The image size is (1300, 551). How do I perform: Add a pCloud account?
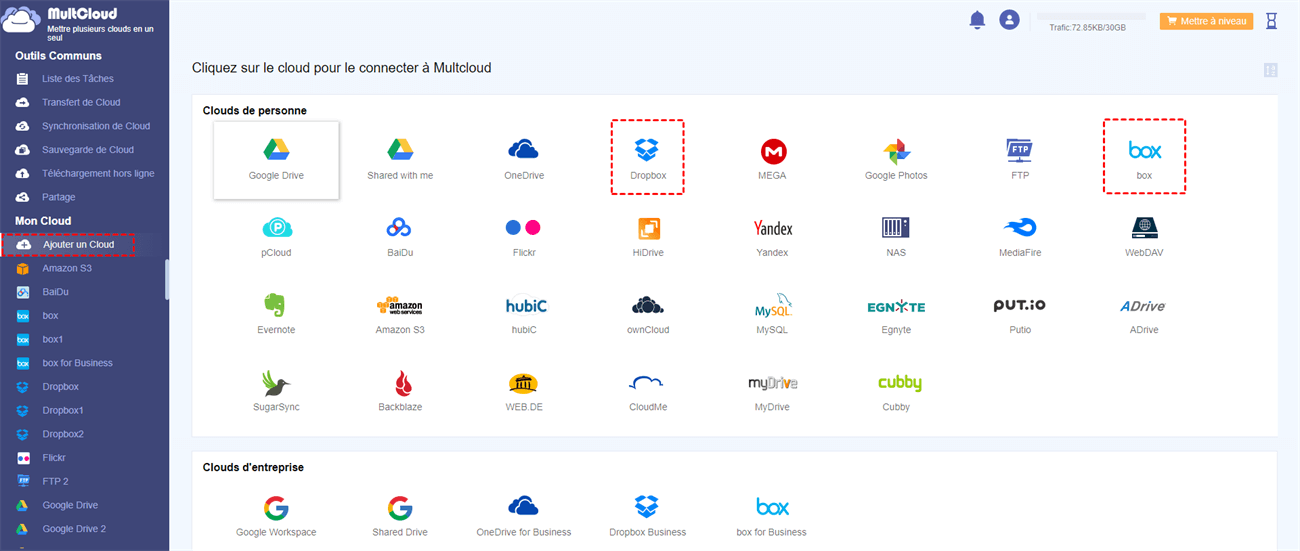[x=276, y=238]
